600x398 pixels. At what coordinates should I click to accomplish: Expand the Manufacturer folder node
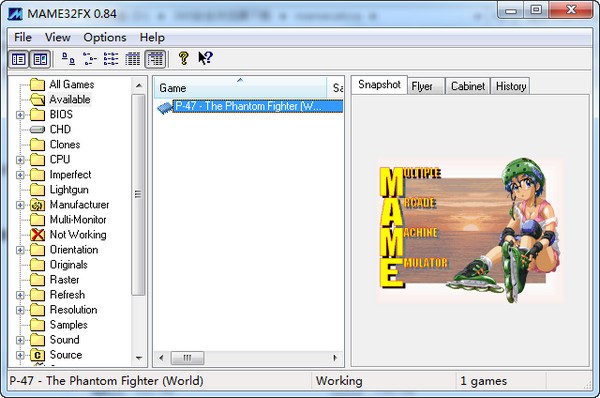point(20,205)
